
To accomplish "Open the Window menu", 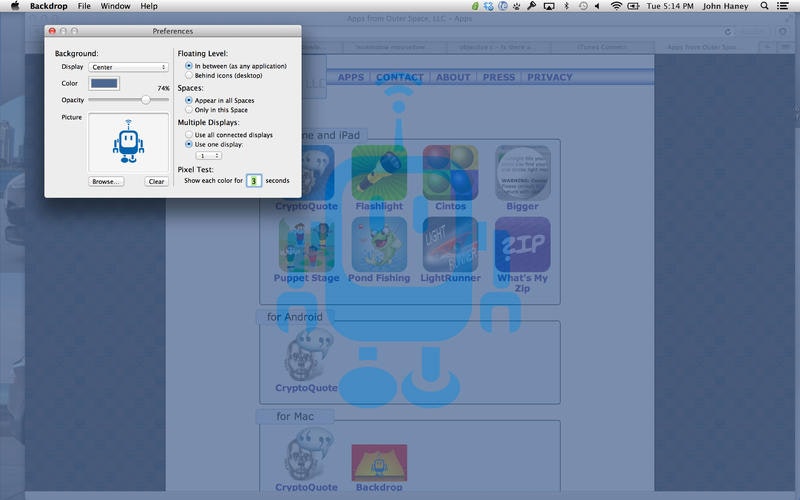I will [x=115, y=6].
